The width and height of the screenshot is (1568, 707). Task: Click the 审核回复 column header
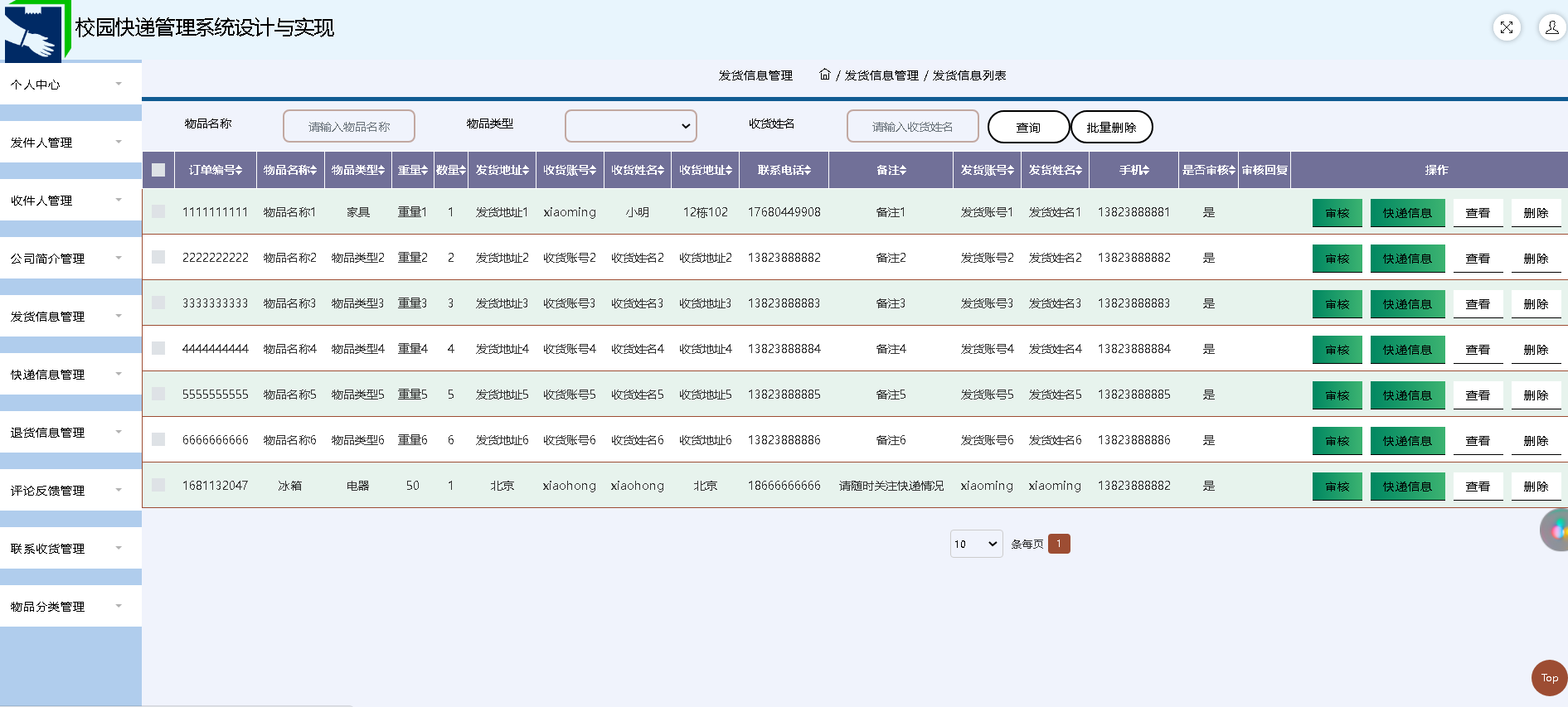[x=1265, y=170]
